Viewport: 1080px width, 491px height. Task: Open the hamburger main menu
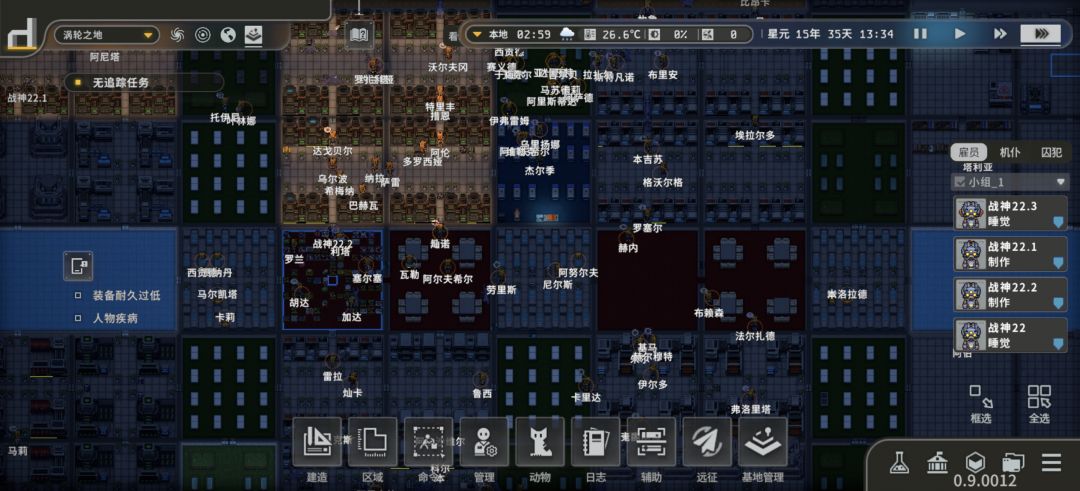pos(1051,462)
